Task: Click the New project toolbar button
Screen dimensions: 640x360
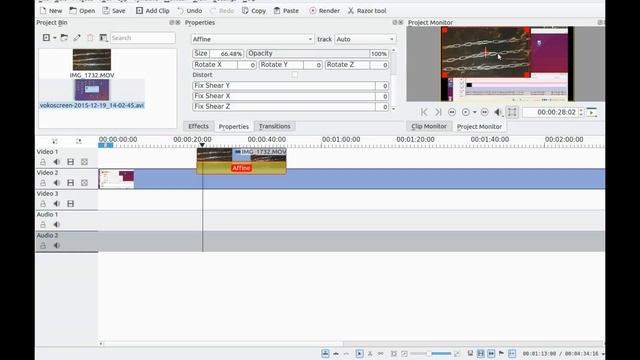Action: [x=51, y=11]
